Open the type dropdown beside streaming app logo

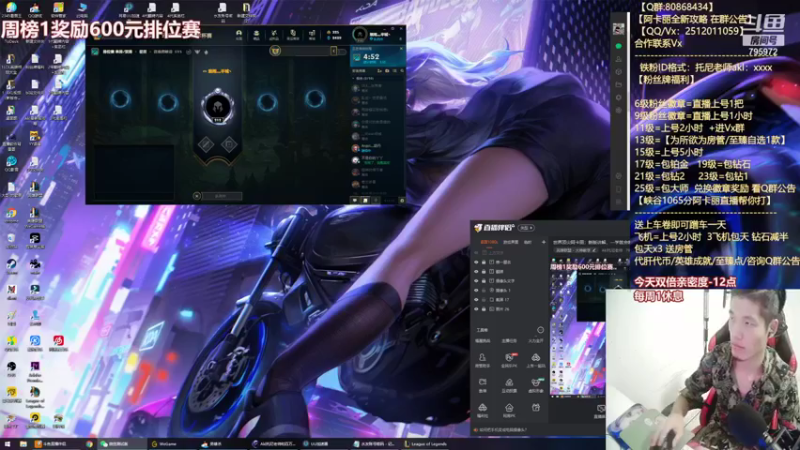[x=526, y=228]
